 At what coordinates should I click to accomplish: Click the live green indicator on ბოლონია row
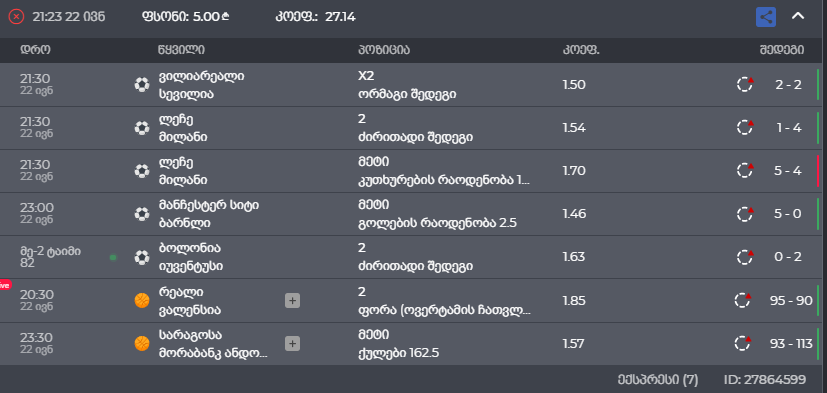(113, 257)
